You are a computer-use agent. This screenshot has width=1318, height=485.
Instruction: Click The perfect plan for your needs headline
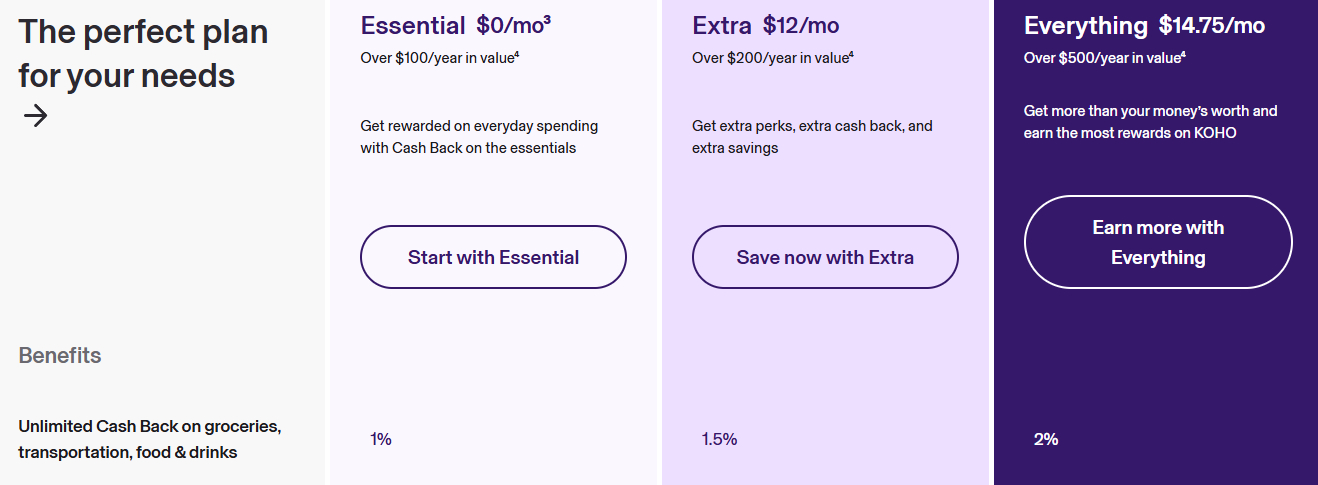tap(143, 53)
